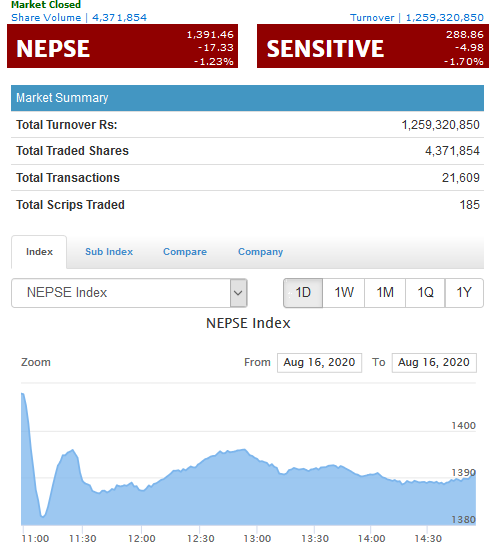Click the Total Traded Shares label
Viewport: 490px width, 552px height.
click(73, 151)
